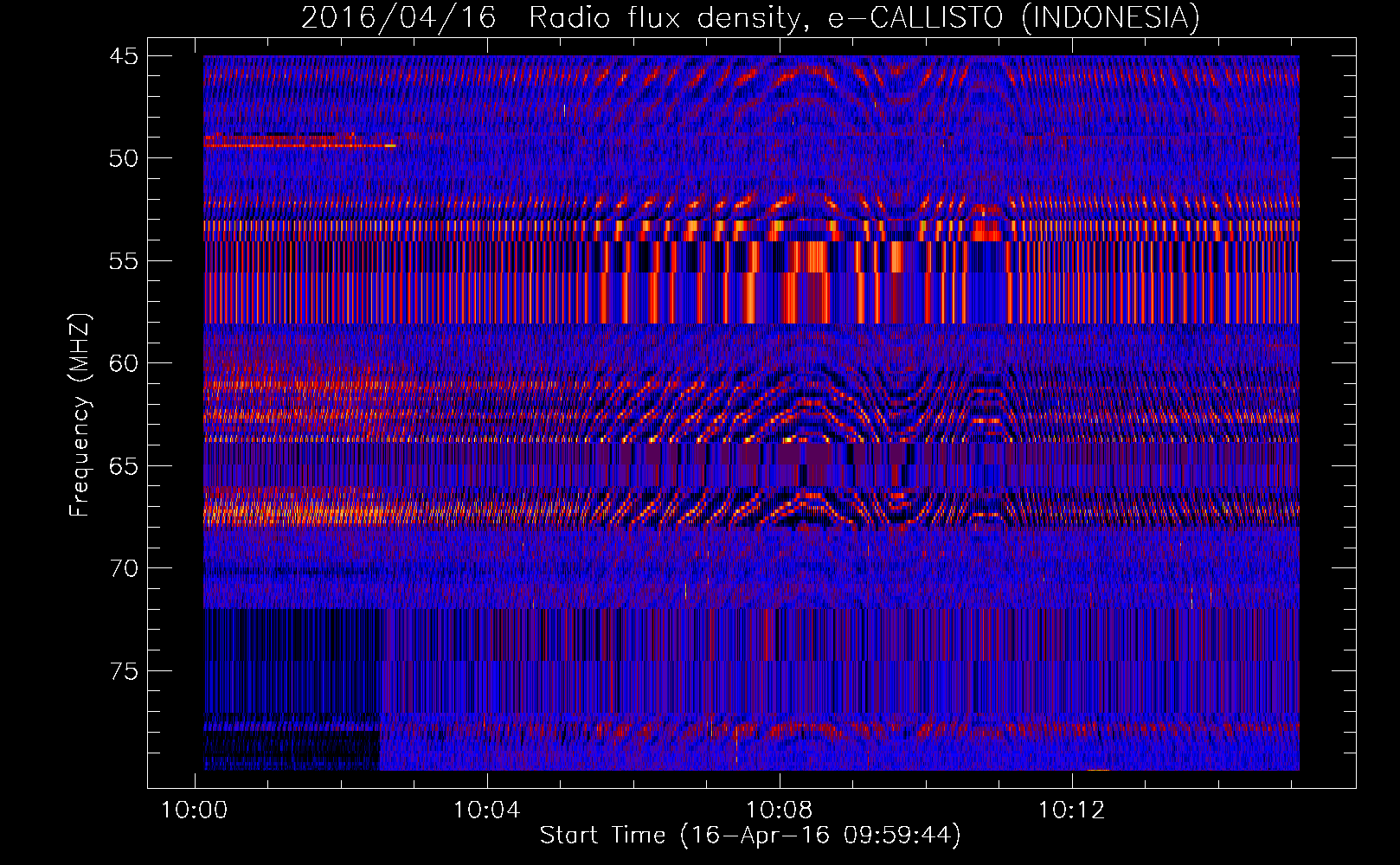Click the 60 frequency tick label
The height and width of the screenshot is (865, 1400).
(124, 363)
